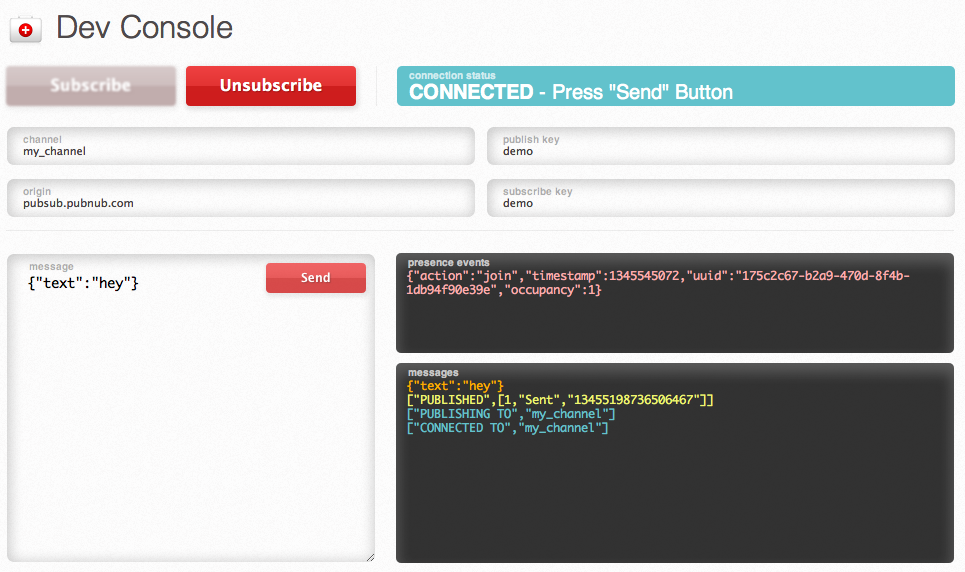Screen dimensions: 965x572
Task: Click the yellow PUBLISHED Sent log line
Action: pyautogui.click(x=560, y=400)
